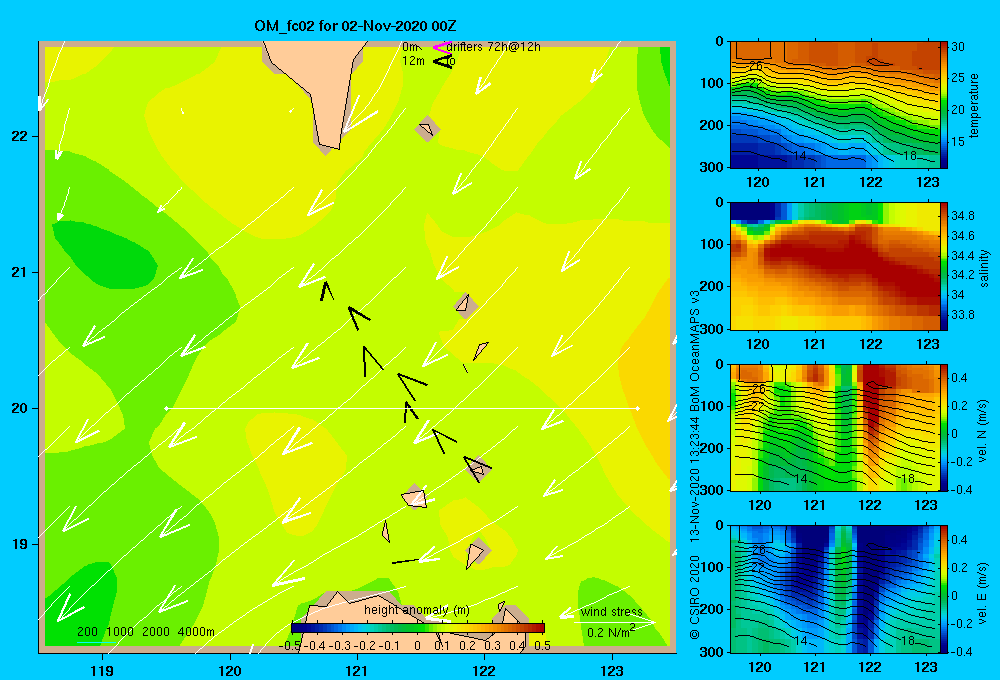Click the '34.8' tick on salinity colorbar

coord(962,215)
